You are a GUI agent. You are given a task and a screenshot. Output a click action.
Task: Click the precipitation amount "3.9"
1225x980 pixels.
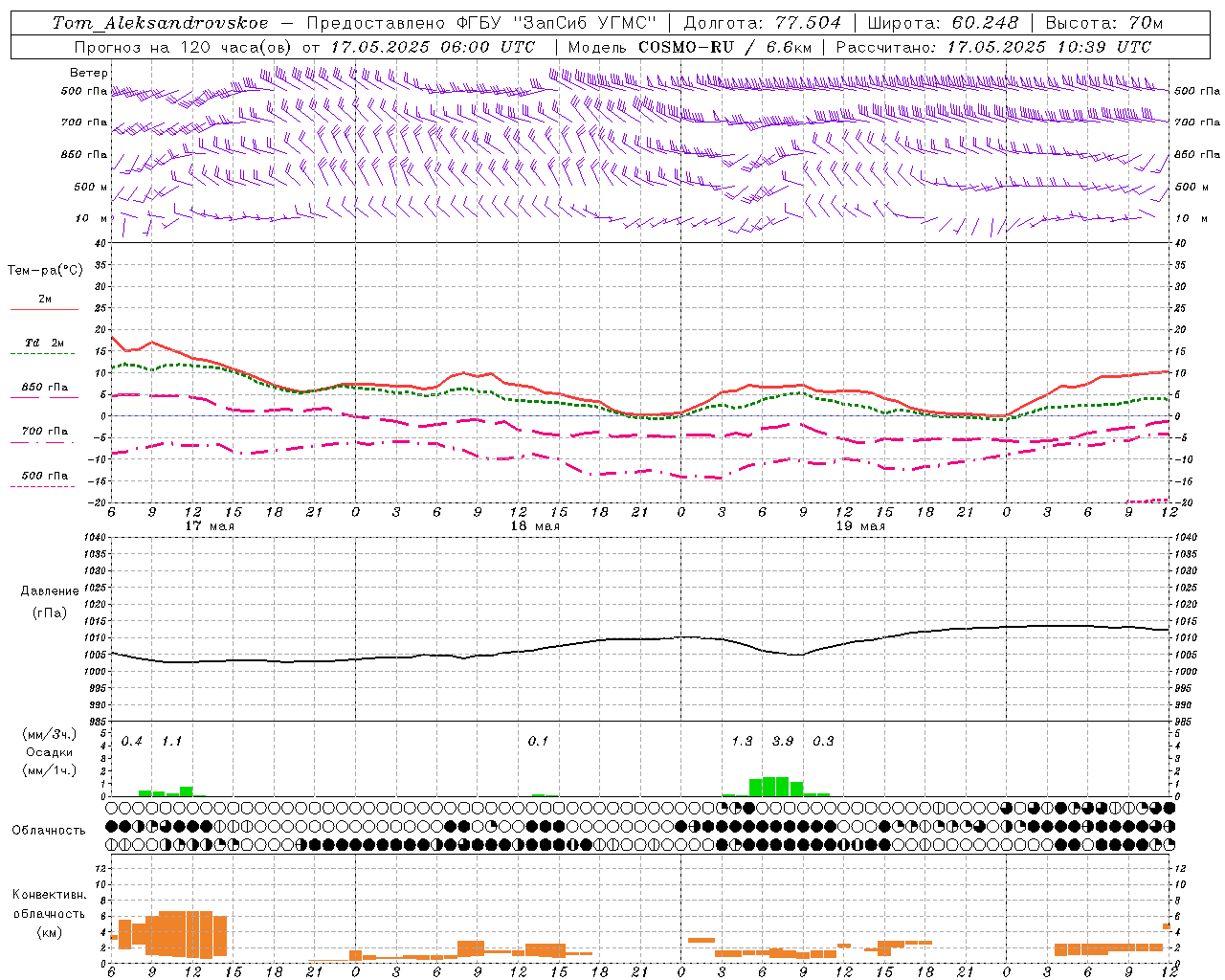783,742
